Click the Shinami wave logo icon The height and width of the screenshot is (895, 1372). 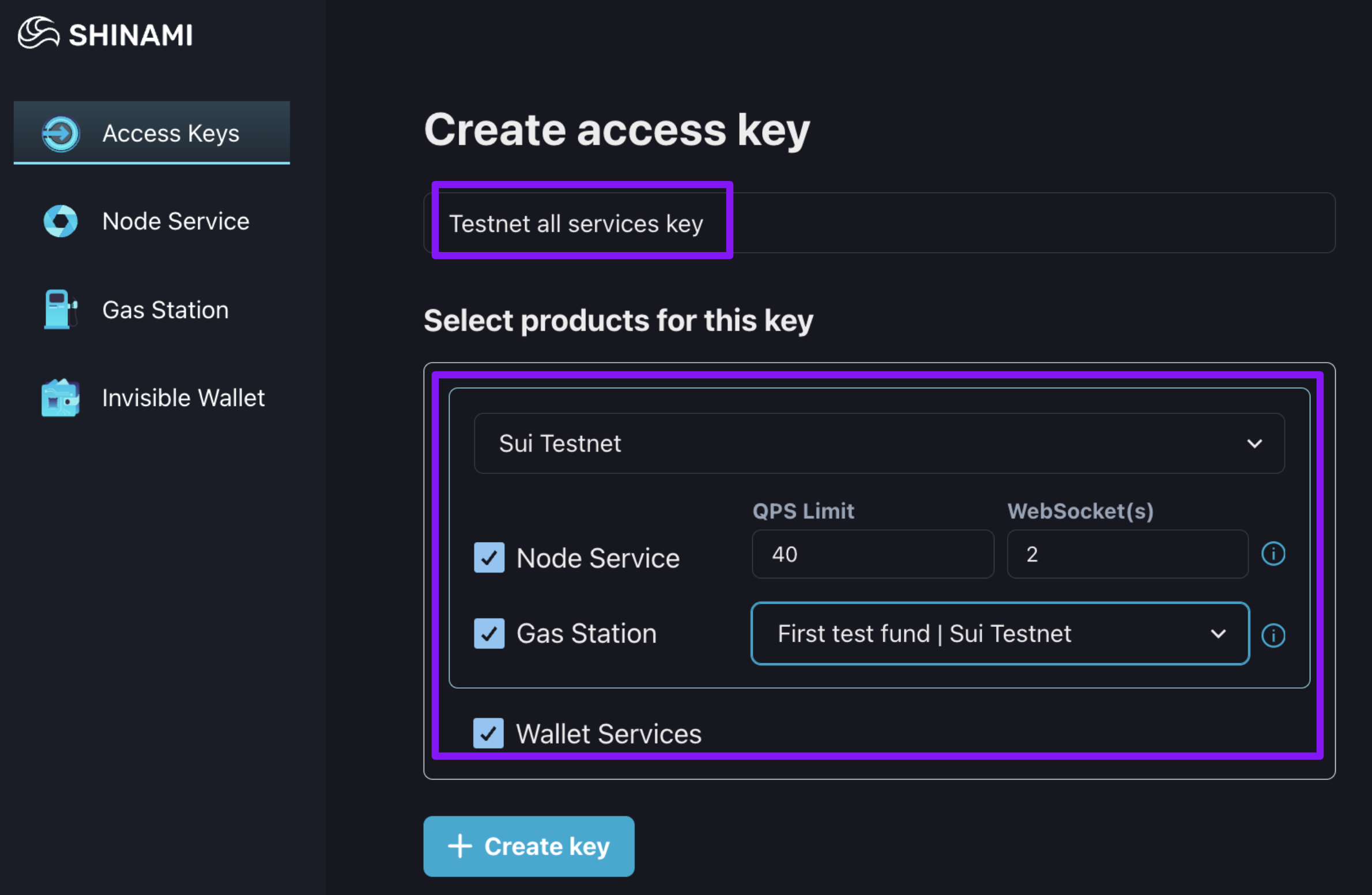click(38, 33)
